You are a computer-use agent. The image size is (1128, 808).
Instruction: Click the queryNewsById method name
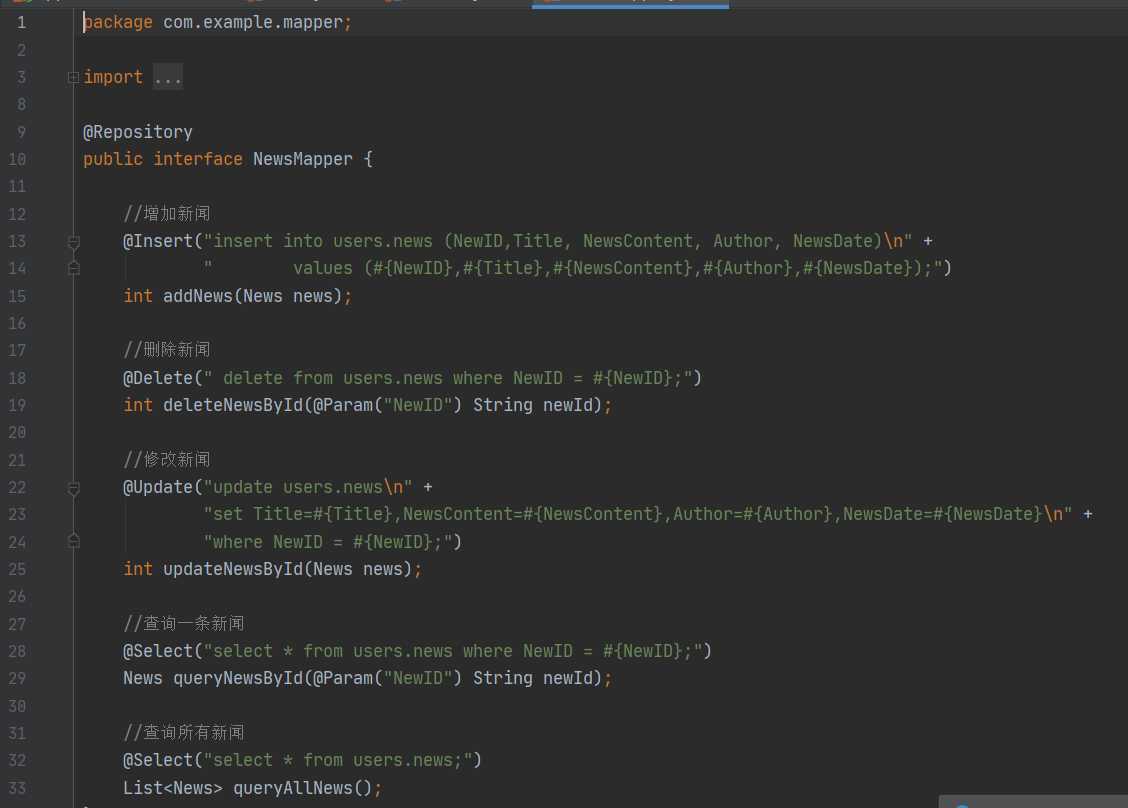tap(238, 678)
